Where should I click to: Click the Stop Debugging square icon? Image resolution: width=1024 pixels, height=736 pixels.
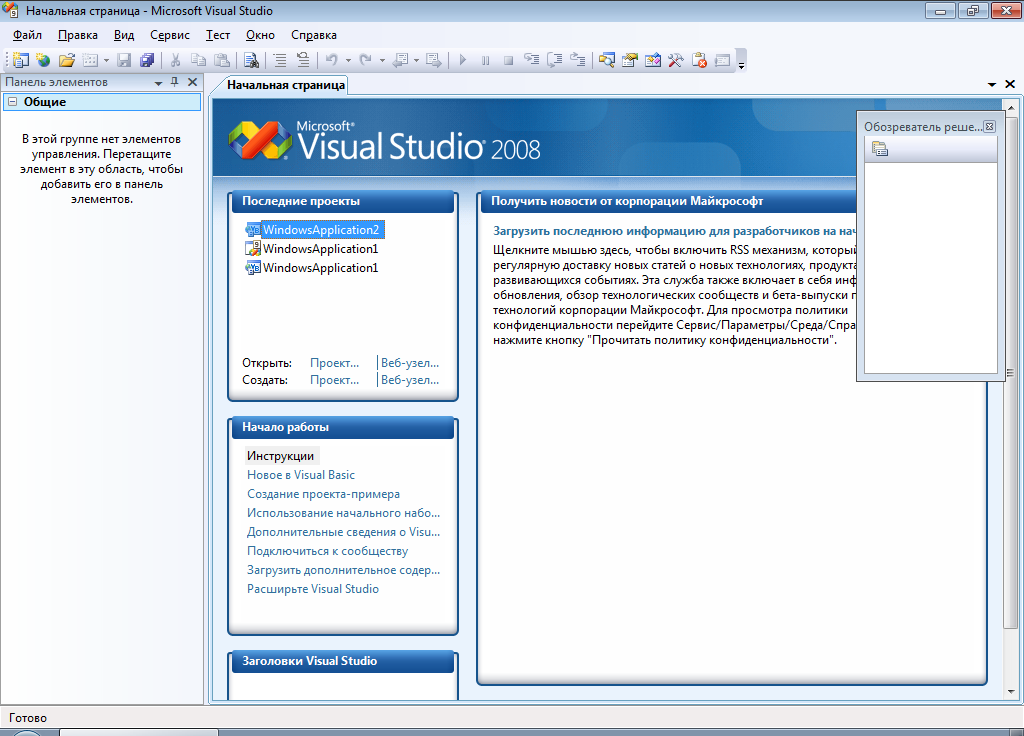coord(508,60)
